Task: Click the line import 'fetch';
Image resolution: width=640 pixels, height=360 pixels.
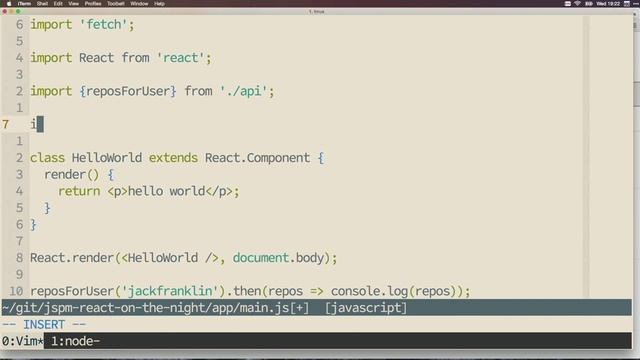Action: pos(82,24)
